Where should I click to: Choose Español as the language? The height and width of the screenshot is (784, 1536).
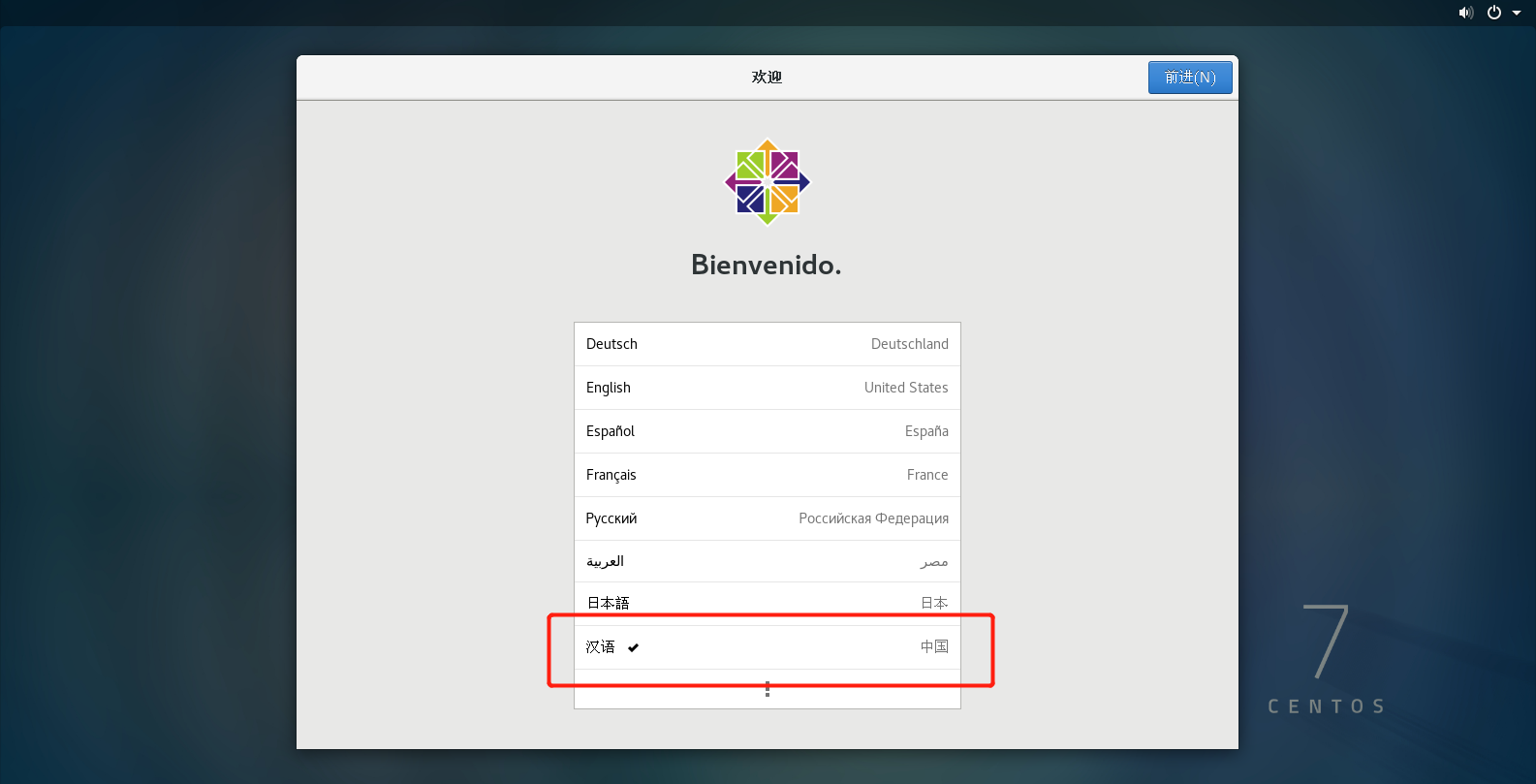coord(768,431)
